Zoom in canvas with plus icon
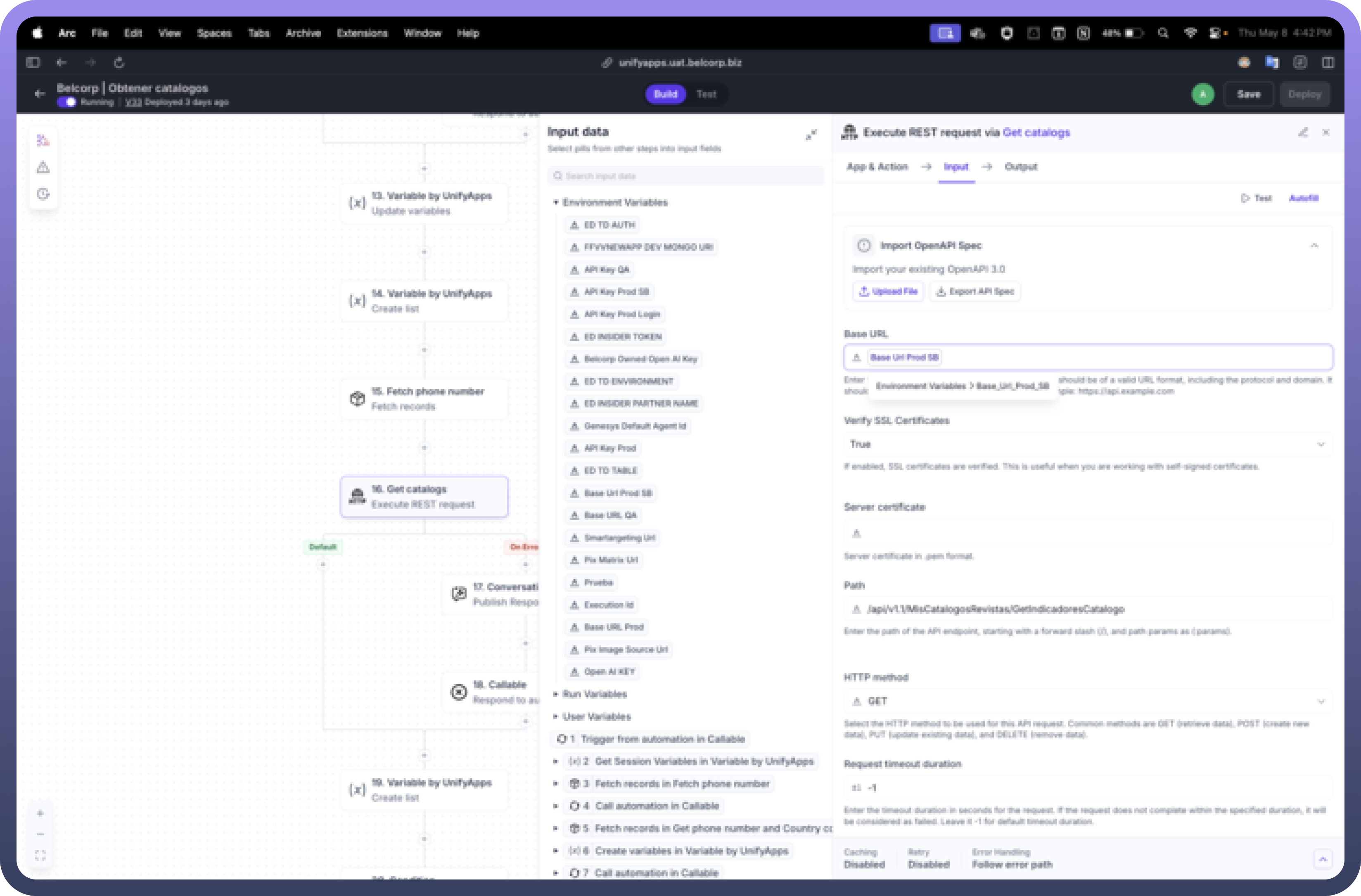 pyautogui.click(x=40, y=813)
